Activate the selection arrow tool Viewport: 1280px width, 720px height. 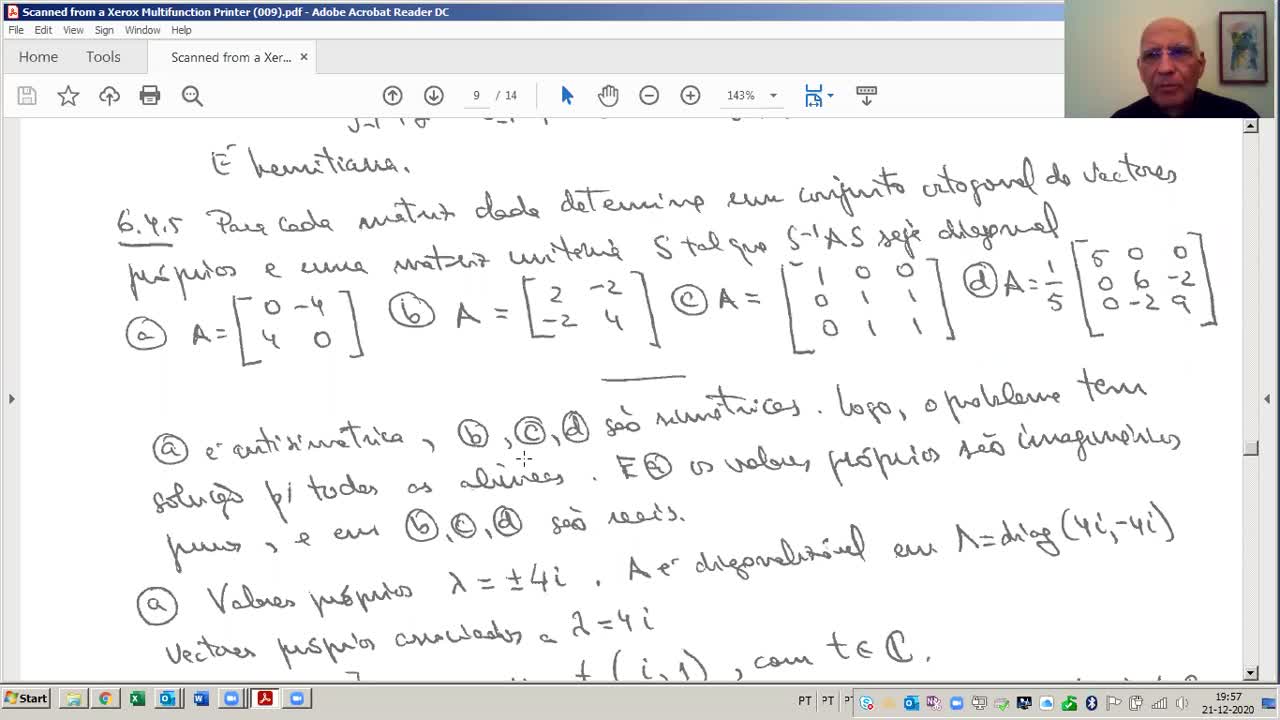(x=567, y=95)
